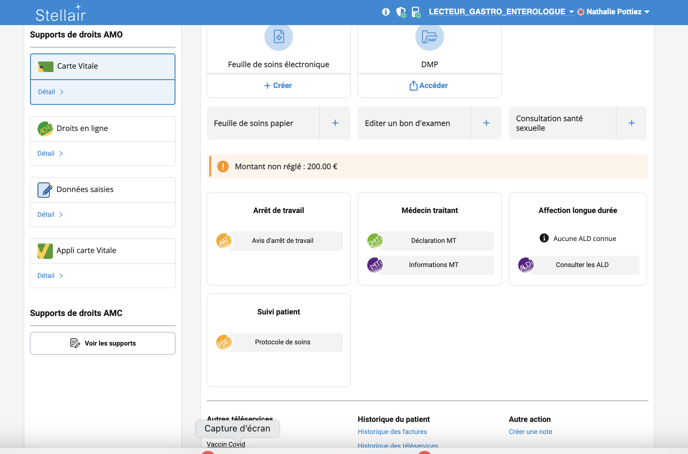Click the shield status icon in header
688x454 pixels.
click(x=401, y=12)
